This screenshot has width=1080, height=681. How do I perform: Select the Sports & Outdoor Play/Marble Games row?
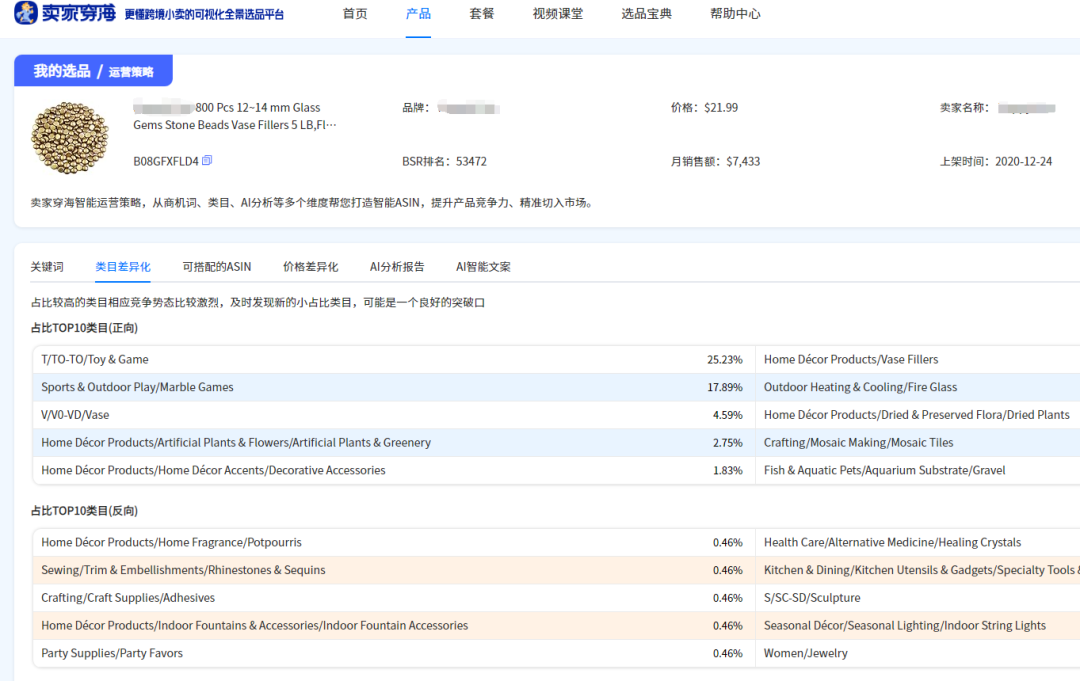point(137,387)
